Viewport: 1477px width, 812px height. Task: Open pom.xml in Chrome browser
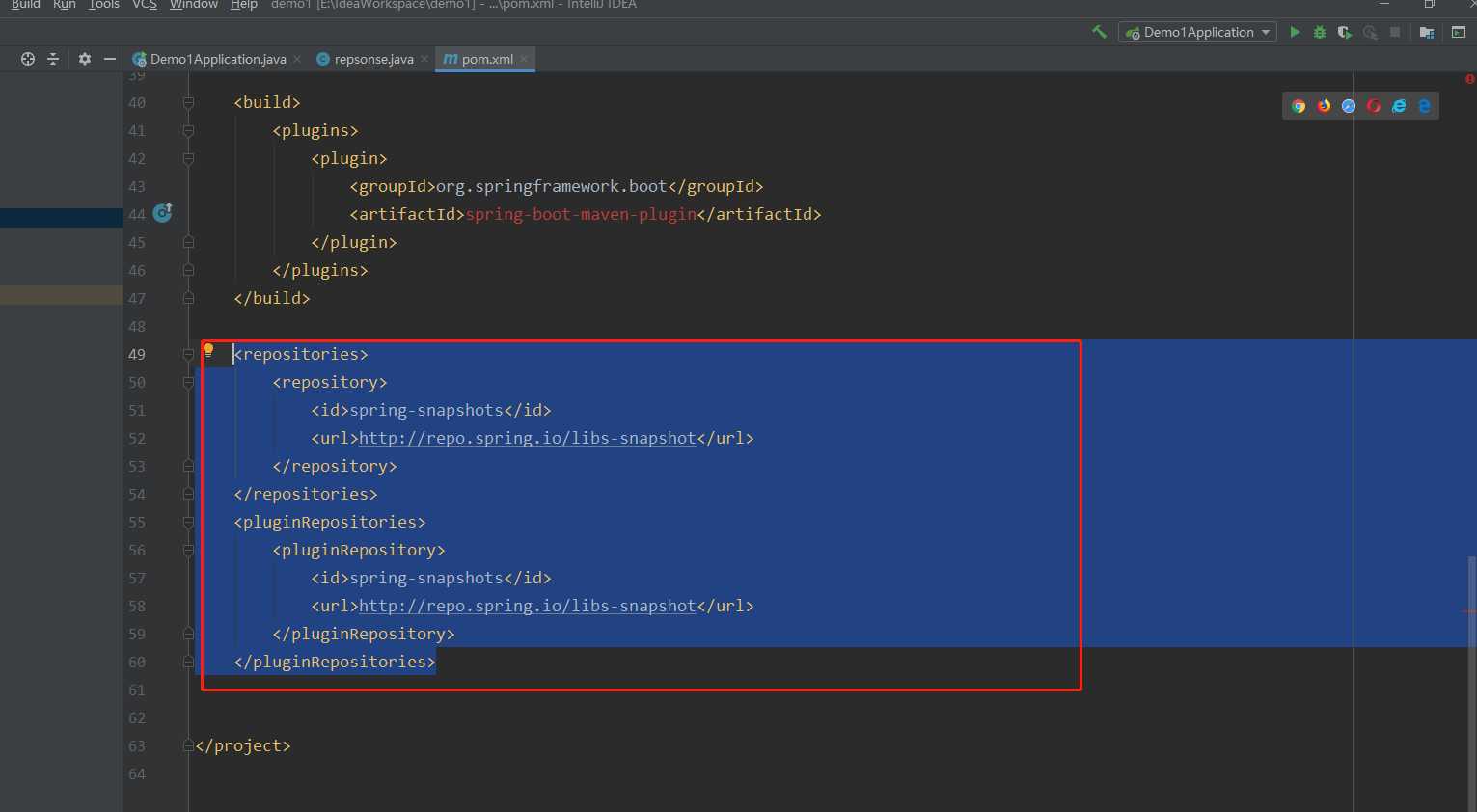click(x=1299, y=106)
